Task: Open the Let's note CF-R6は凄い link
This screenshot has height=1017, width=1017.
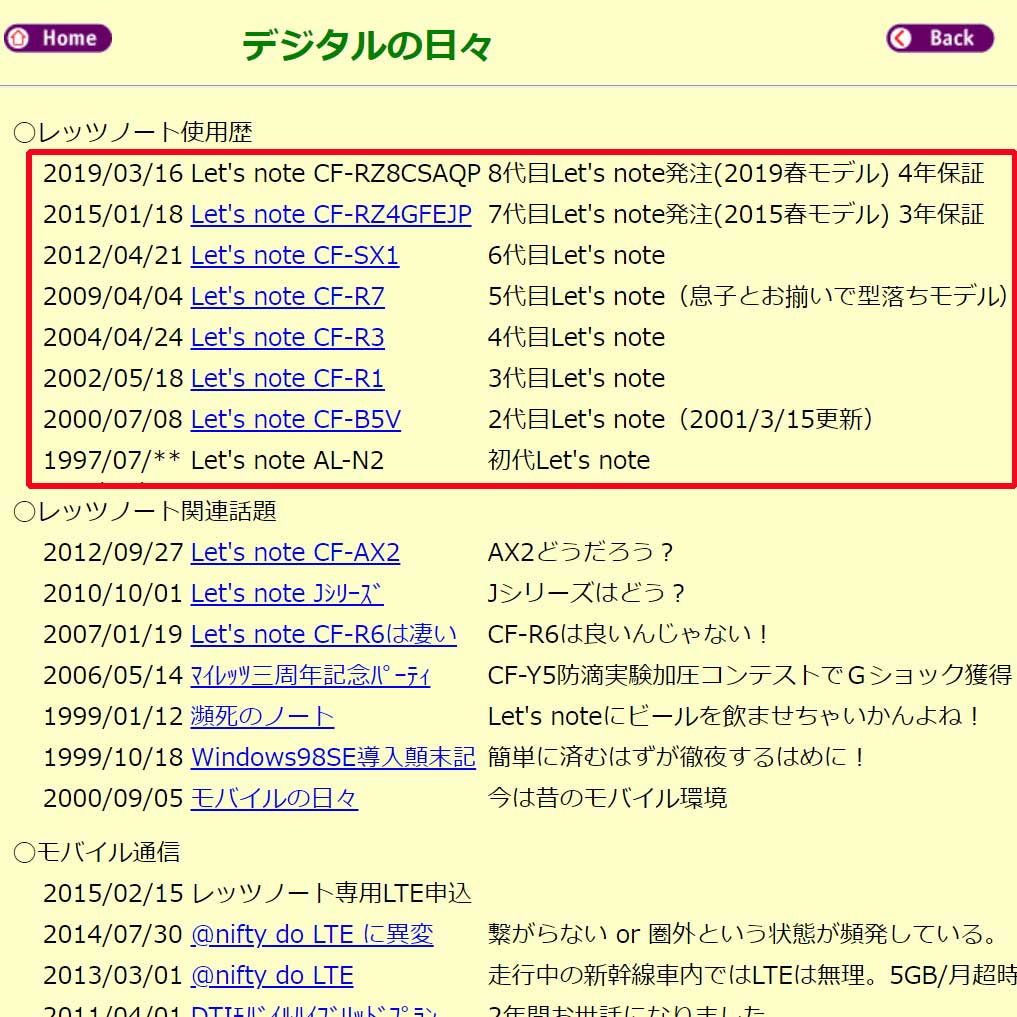Action: tap(324, 634)
